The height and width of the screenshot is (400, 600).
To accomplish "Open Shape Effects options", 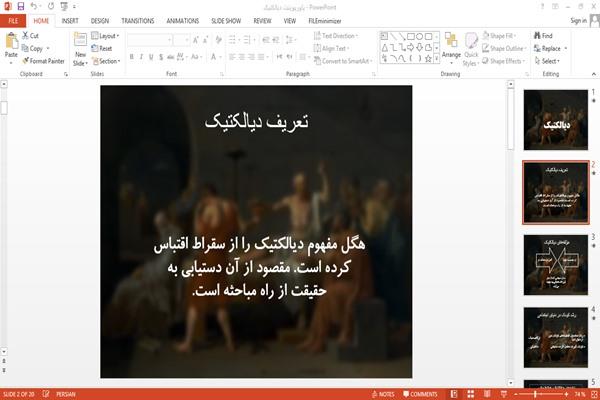I will point(504,61).
